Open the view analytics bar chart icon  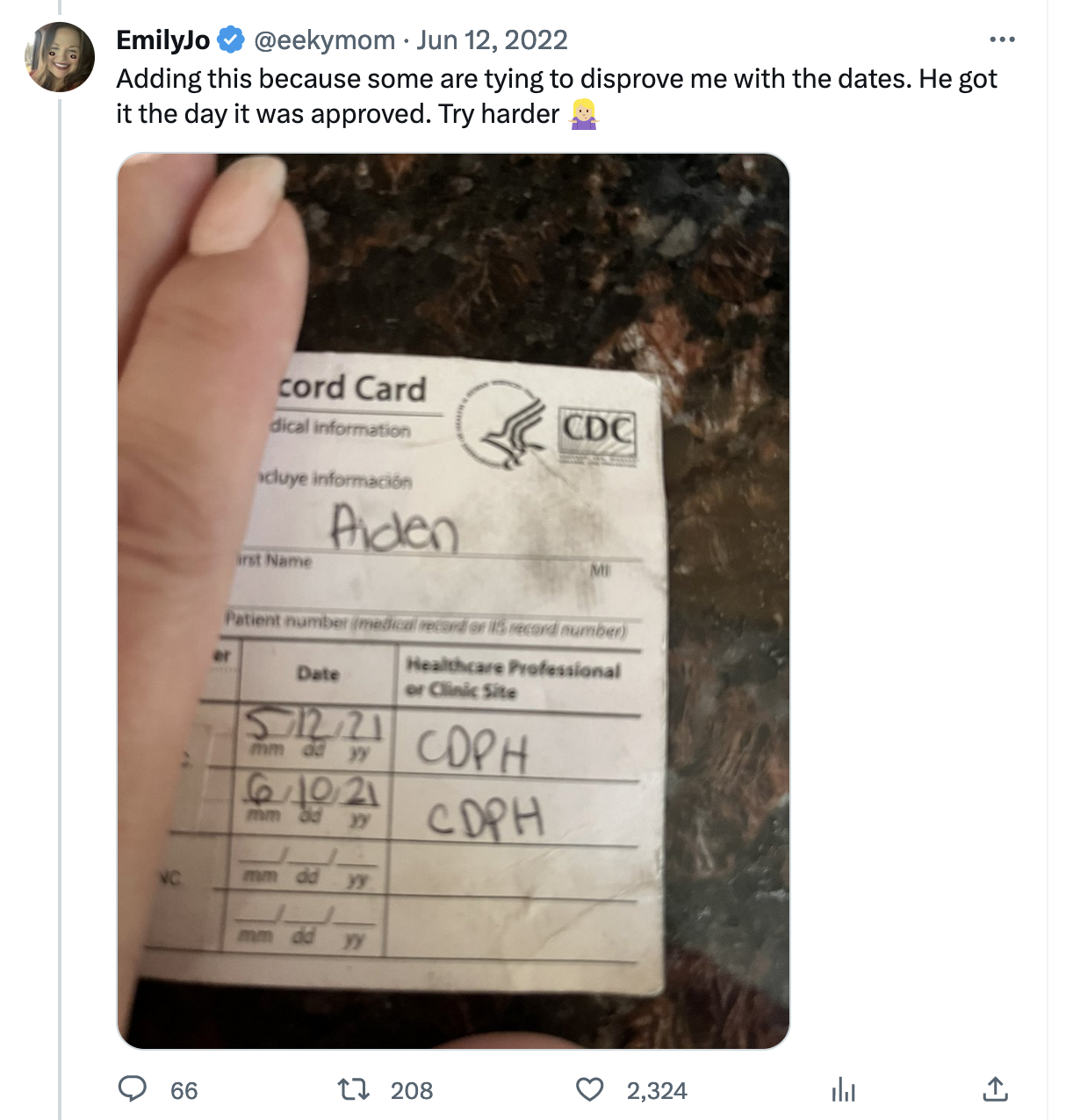click(843, 1089)
